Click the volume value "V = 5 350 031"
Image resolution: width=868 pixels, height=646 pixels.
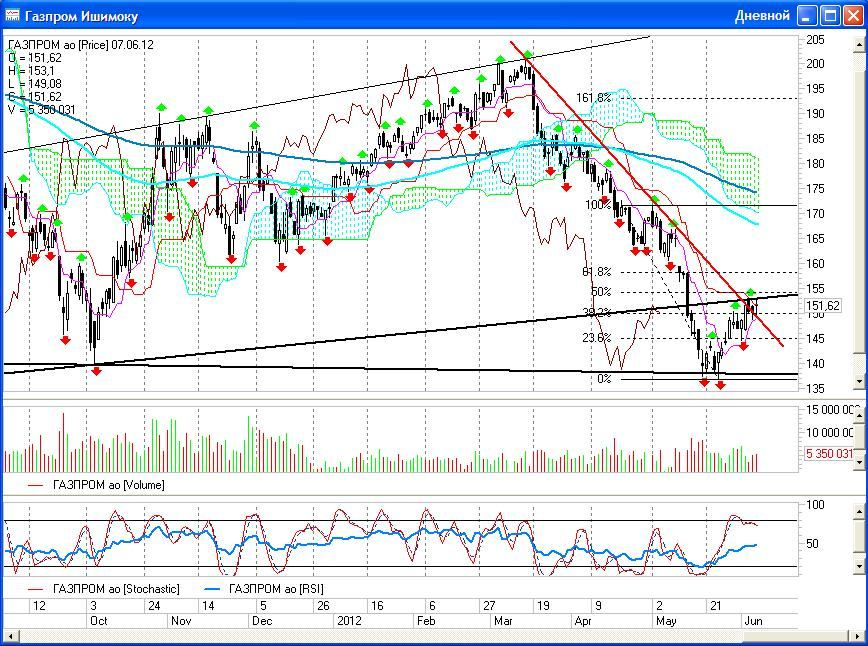pos(42,110)
